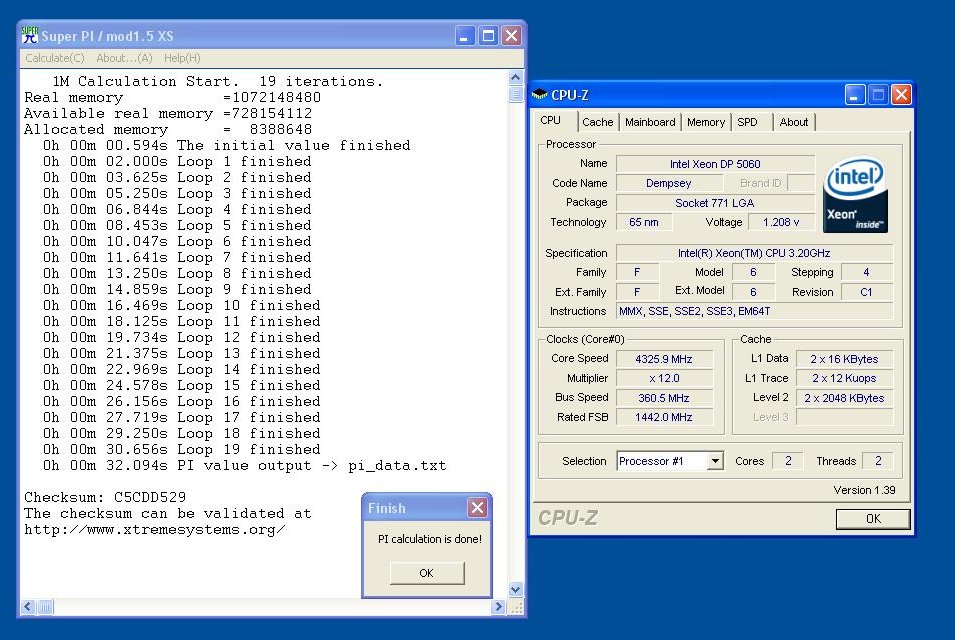
Task: Click the Level 2 value '2 x 2048 KBytes'
Action: [844, 398]
